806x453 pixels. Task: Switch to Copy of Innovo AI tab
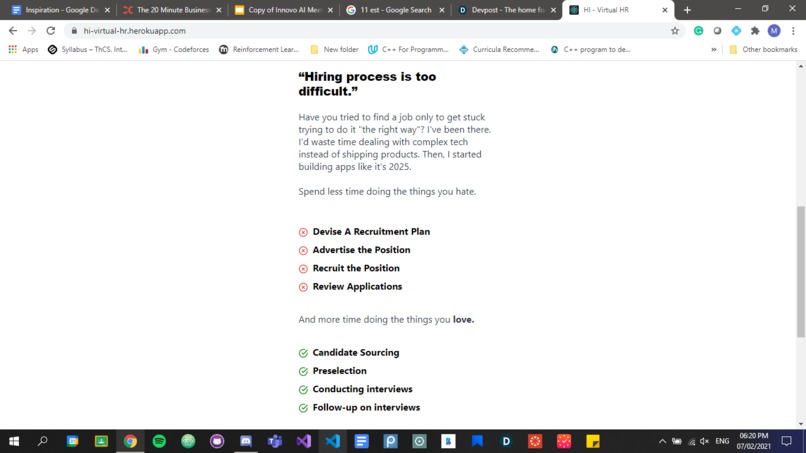[x=284, y=10]
